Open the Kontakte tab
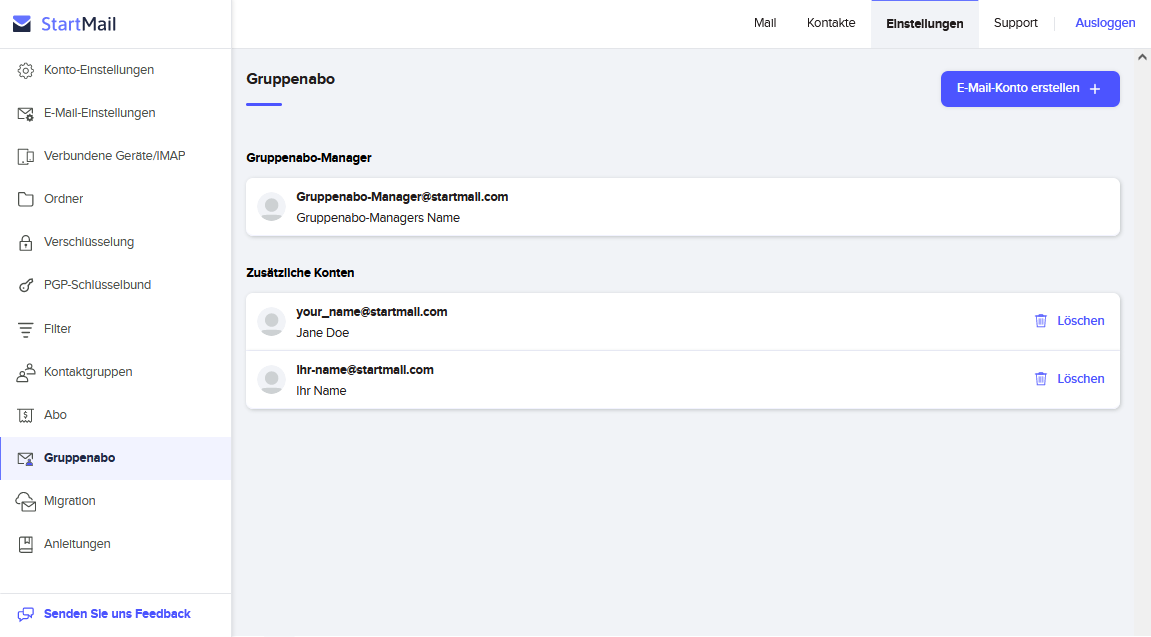Image resolution: width=1151 pixels, height=637 pixels. click(x=831, y=23)
